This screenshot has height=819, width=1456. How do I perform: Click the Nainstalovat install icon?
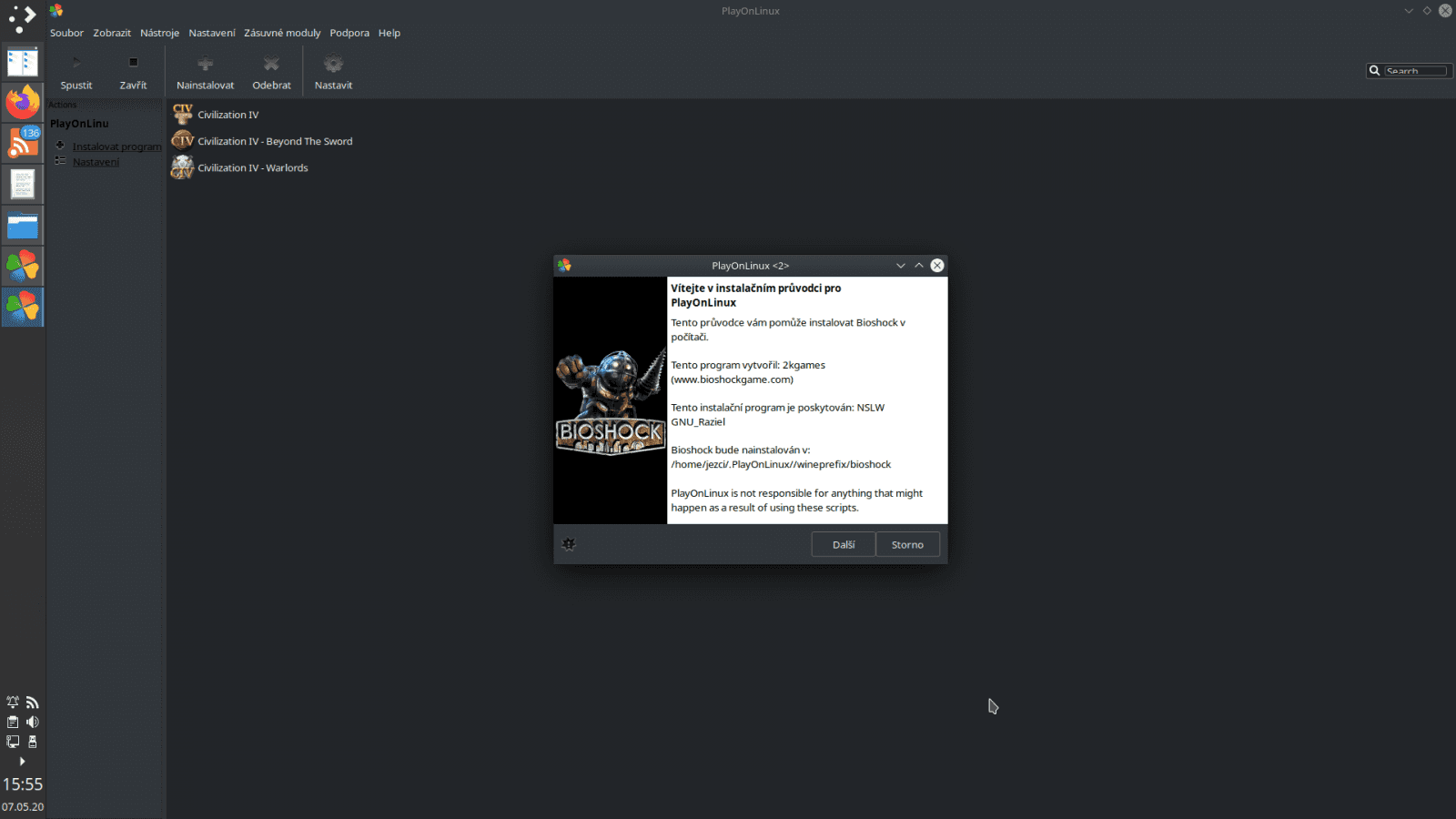(x=205, y=62)
